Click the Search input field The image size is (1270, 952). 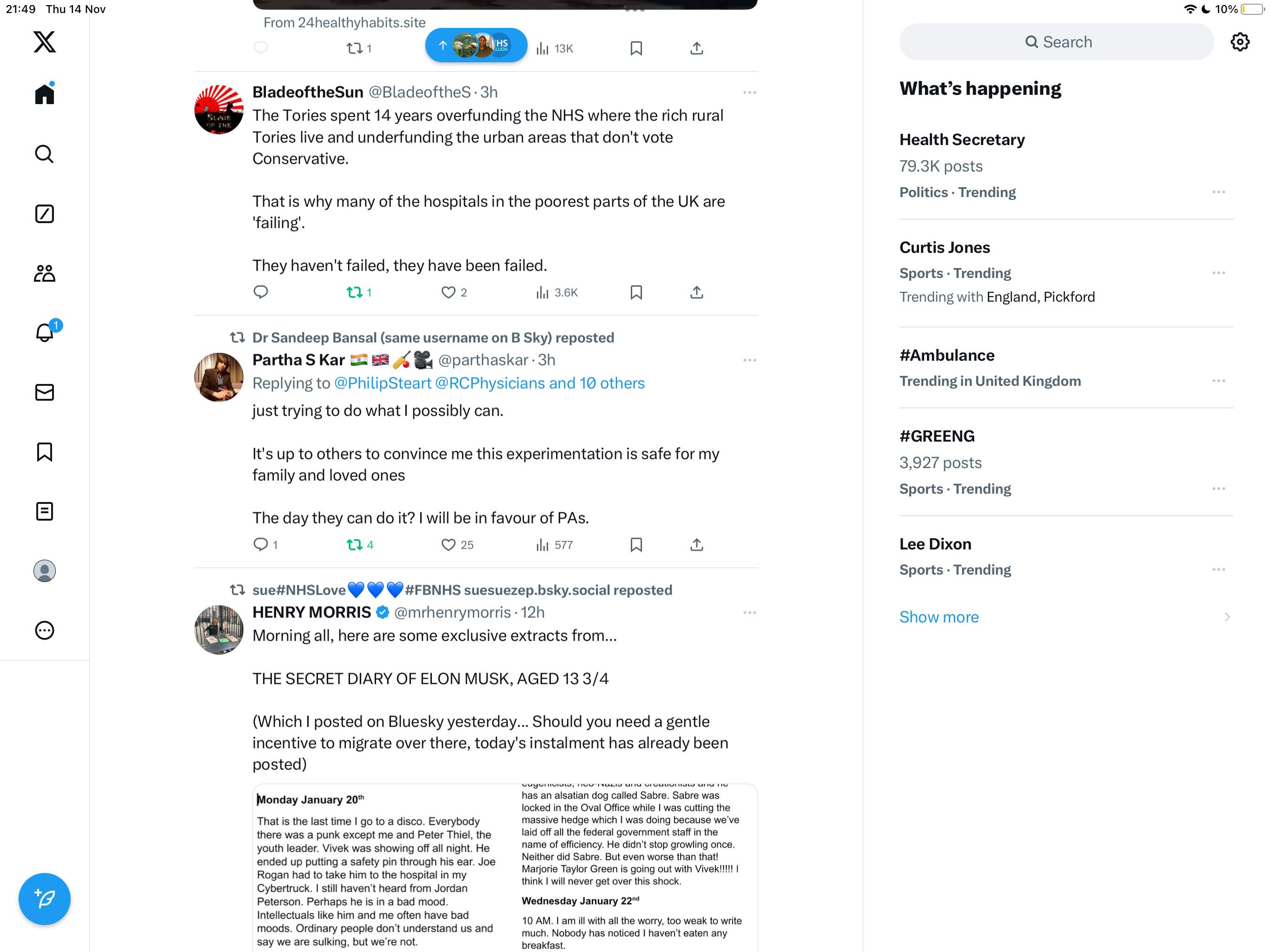click(x=1057, y=42)
